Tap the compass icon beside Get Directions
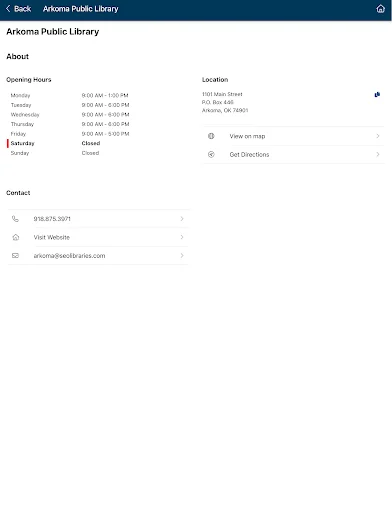This screenshot has height=512, width=392. tap(211, 154)
